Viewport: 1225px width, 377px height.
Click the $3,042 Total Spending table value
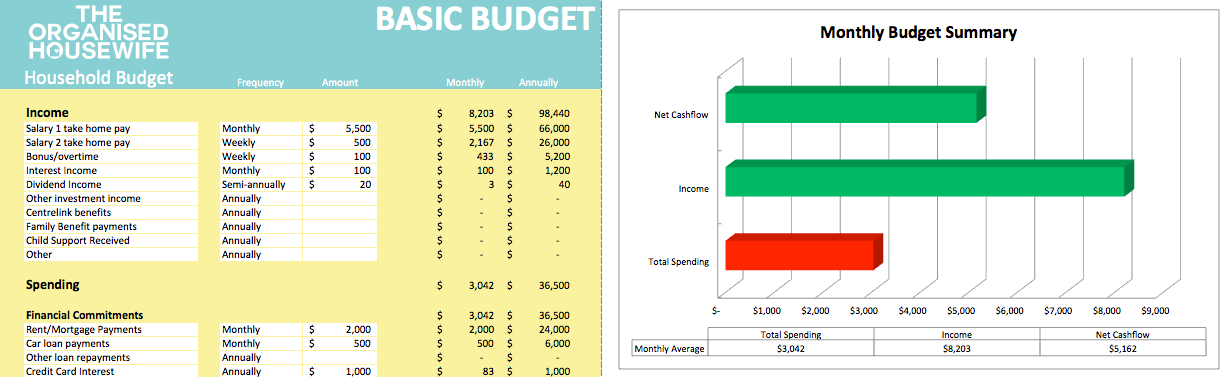[790, 349]
